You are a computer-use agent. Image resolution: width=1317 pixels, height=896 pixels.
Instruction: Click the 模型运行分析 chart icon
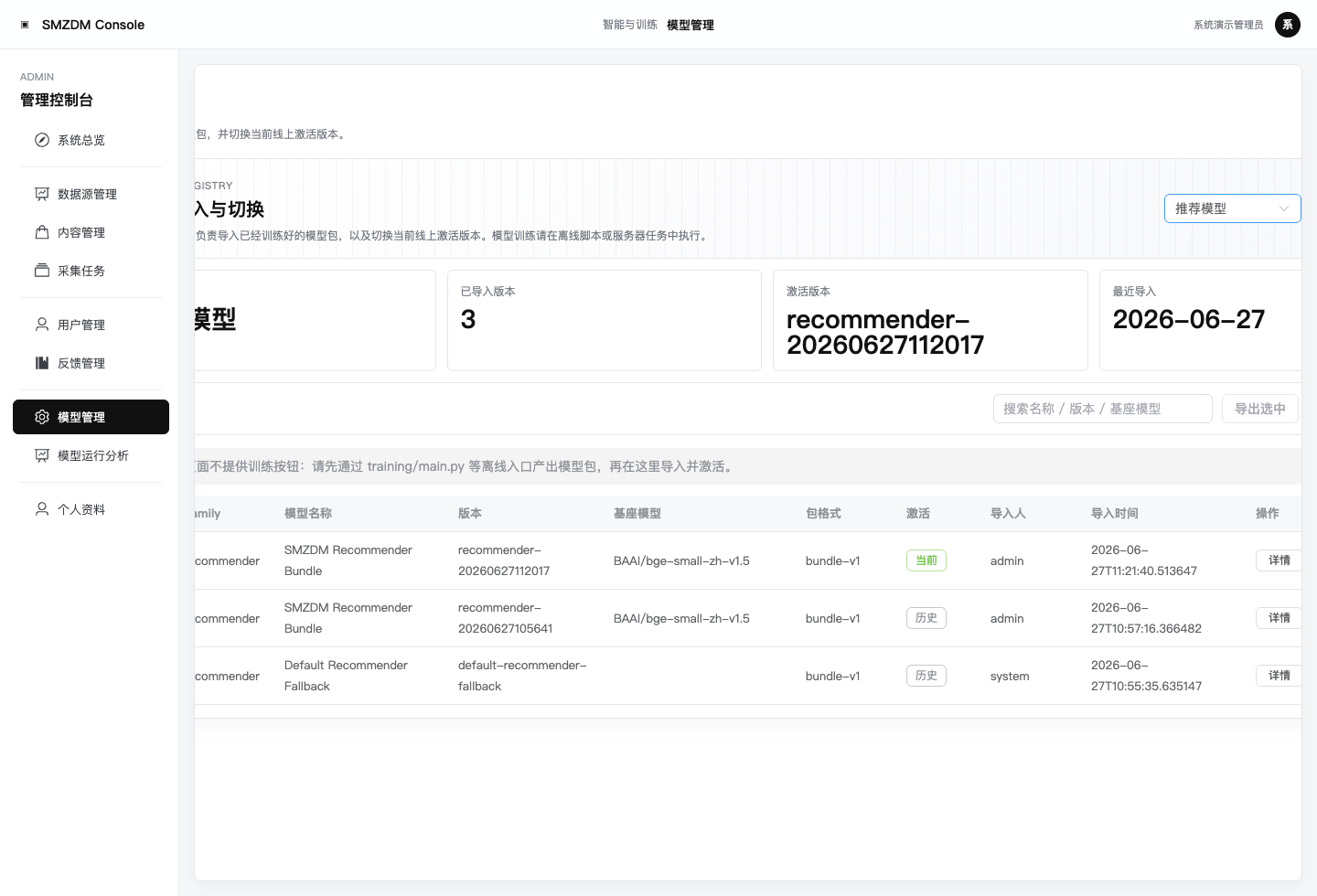pos(42,455)
